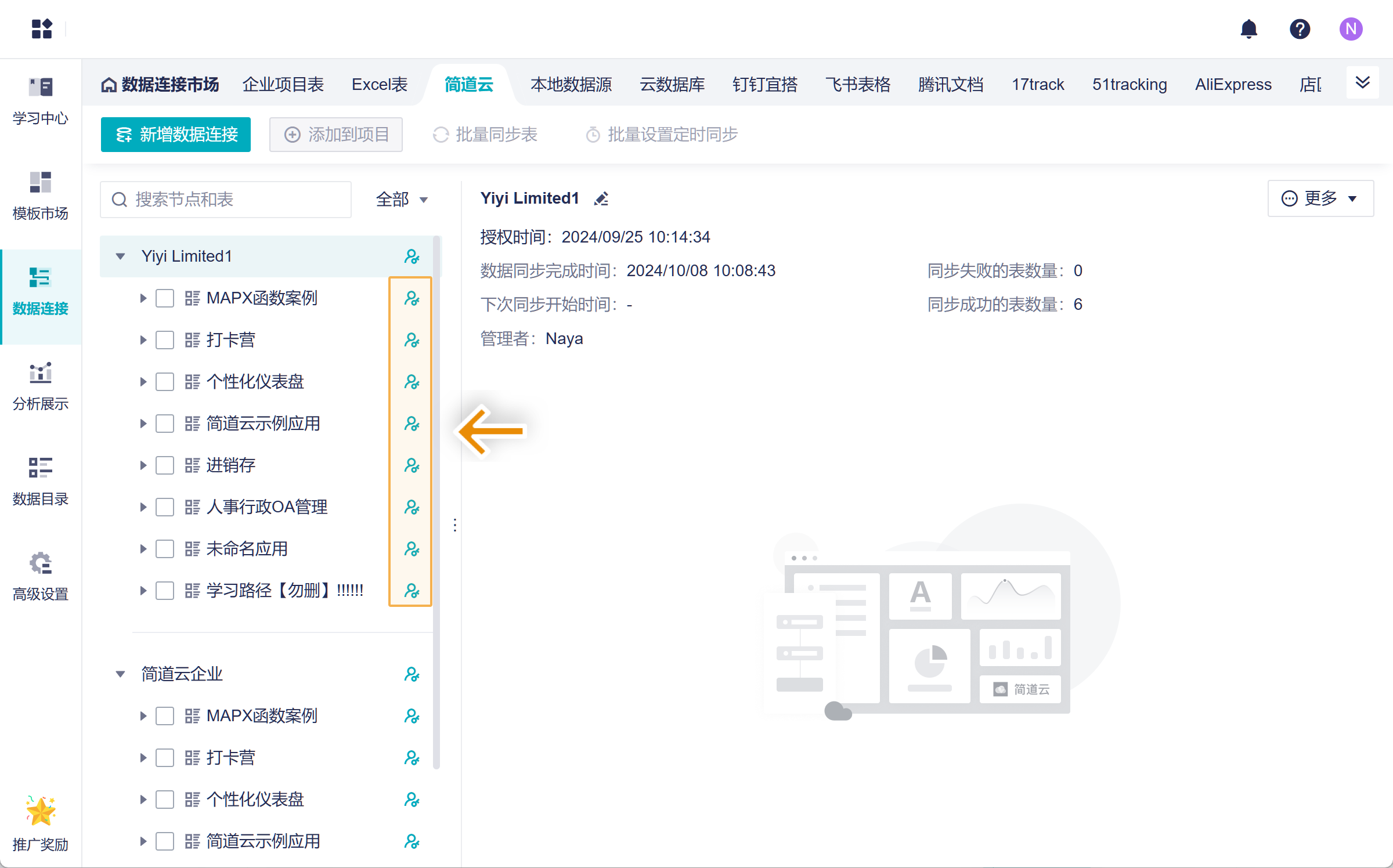
Task: Open 高级设置 in the sidebar
Action: [41, 576]
